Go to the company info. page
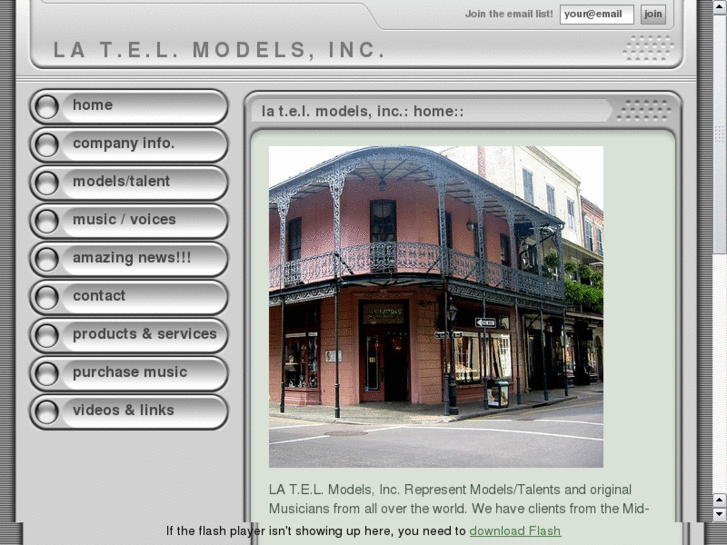This screenshot has height=545, width=727. [x=129, y=144]
